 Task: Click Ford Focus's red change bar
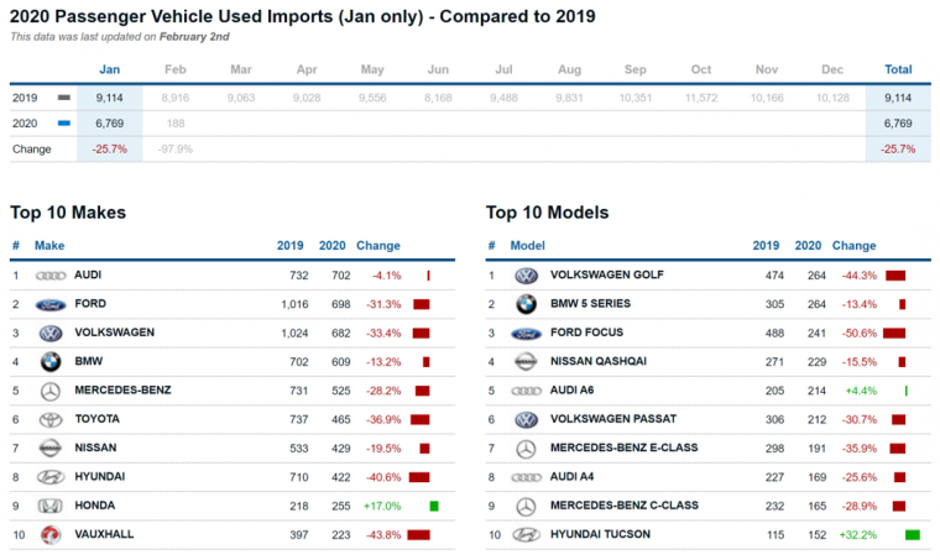coord(894,333)
